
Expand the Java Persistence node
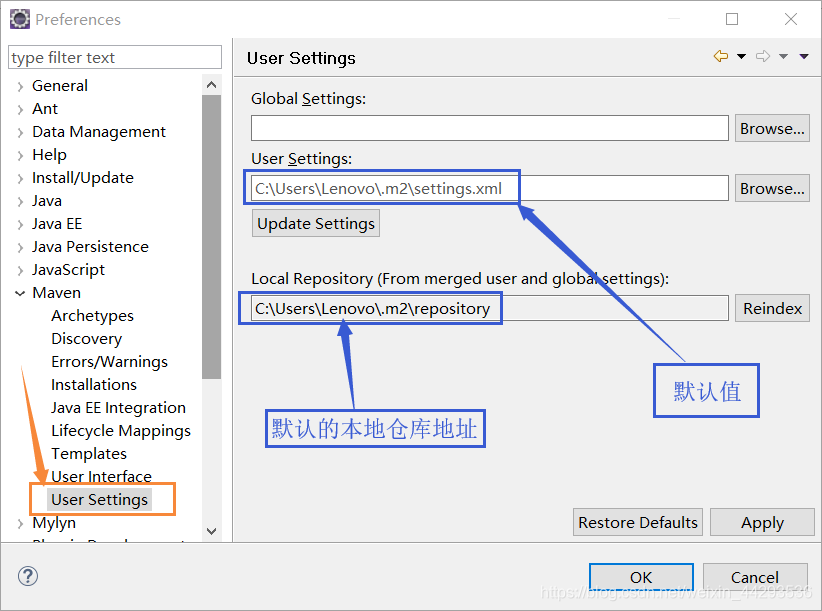[20, 248]
